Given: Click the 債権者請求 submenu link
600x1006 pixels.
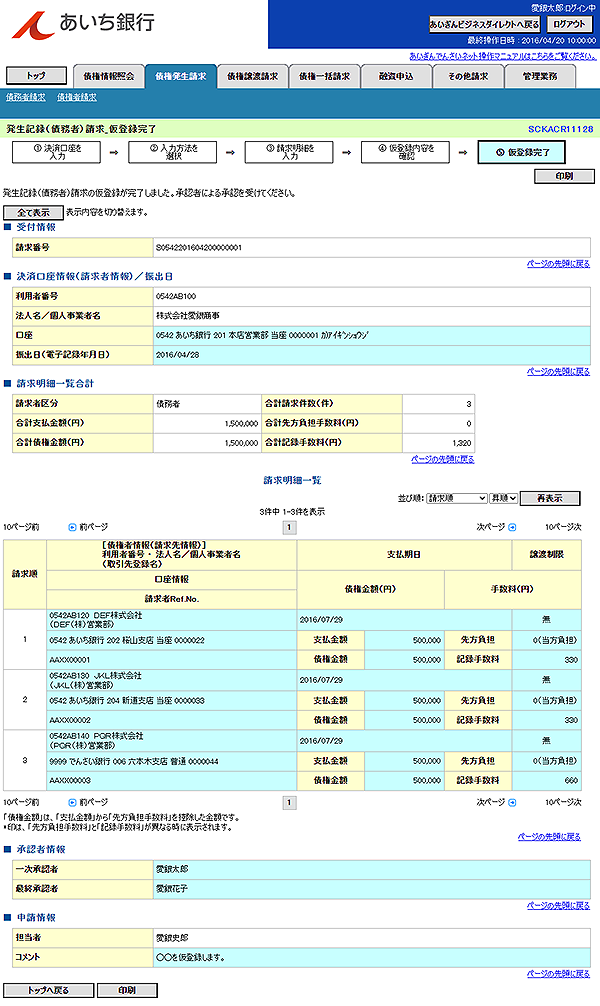Looking at the screenshot, I should click(x=76, y=98).
